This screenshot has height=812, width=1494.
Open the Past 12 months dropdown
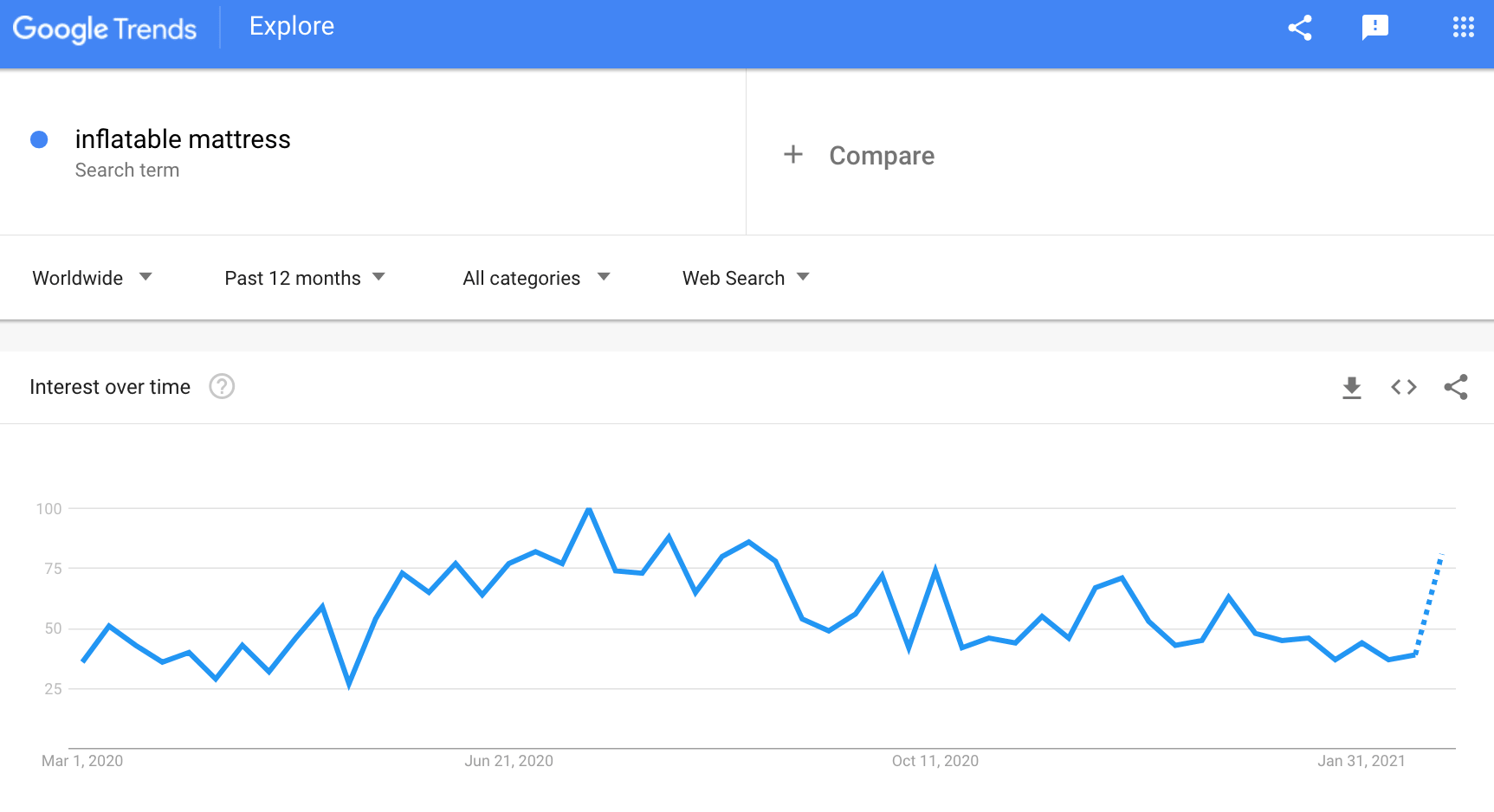304,278
